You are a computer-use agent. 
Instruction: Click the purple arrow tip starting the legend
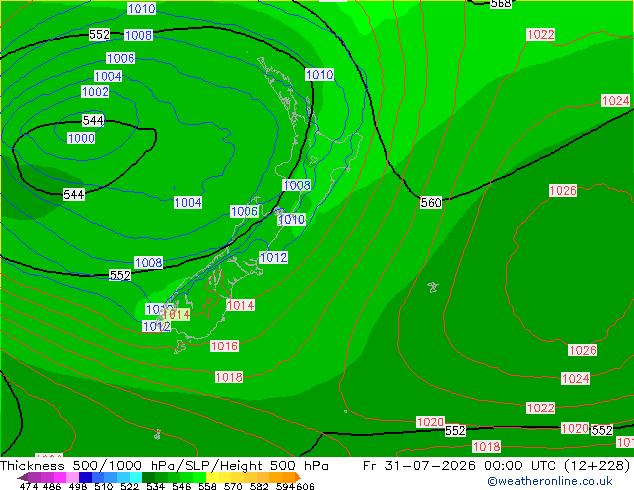[x=23, y=477]
